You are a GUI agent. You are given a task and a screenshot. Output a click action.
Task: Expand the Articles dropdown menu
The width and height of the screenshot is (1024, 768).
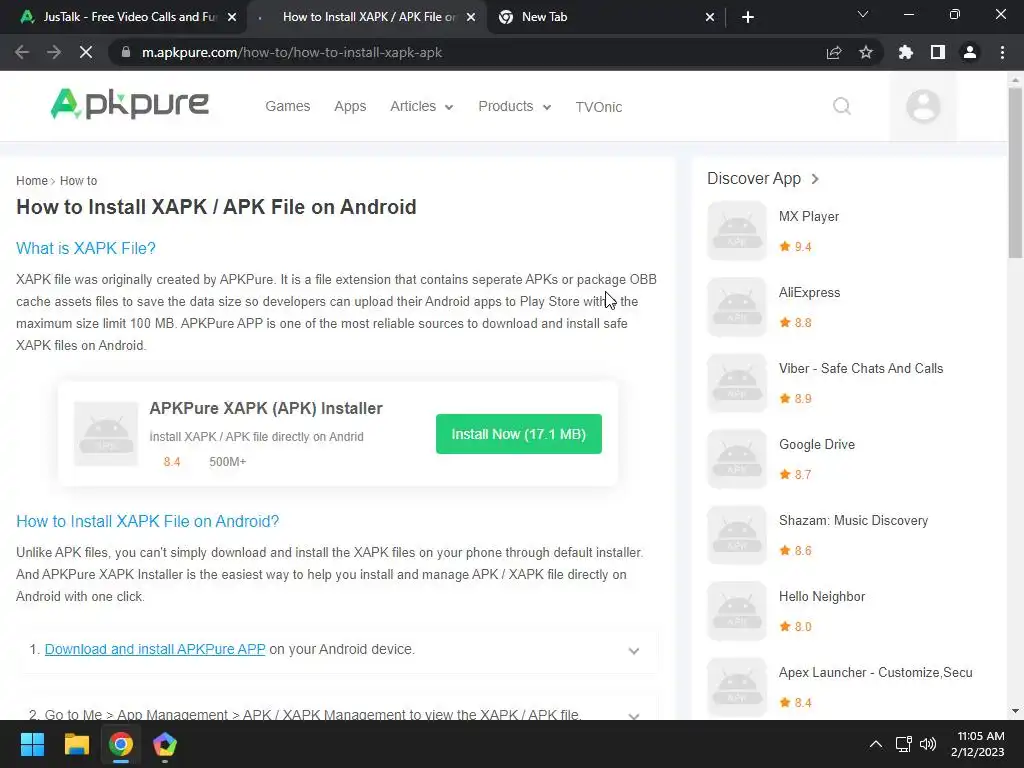[421, 106]
